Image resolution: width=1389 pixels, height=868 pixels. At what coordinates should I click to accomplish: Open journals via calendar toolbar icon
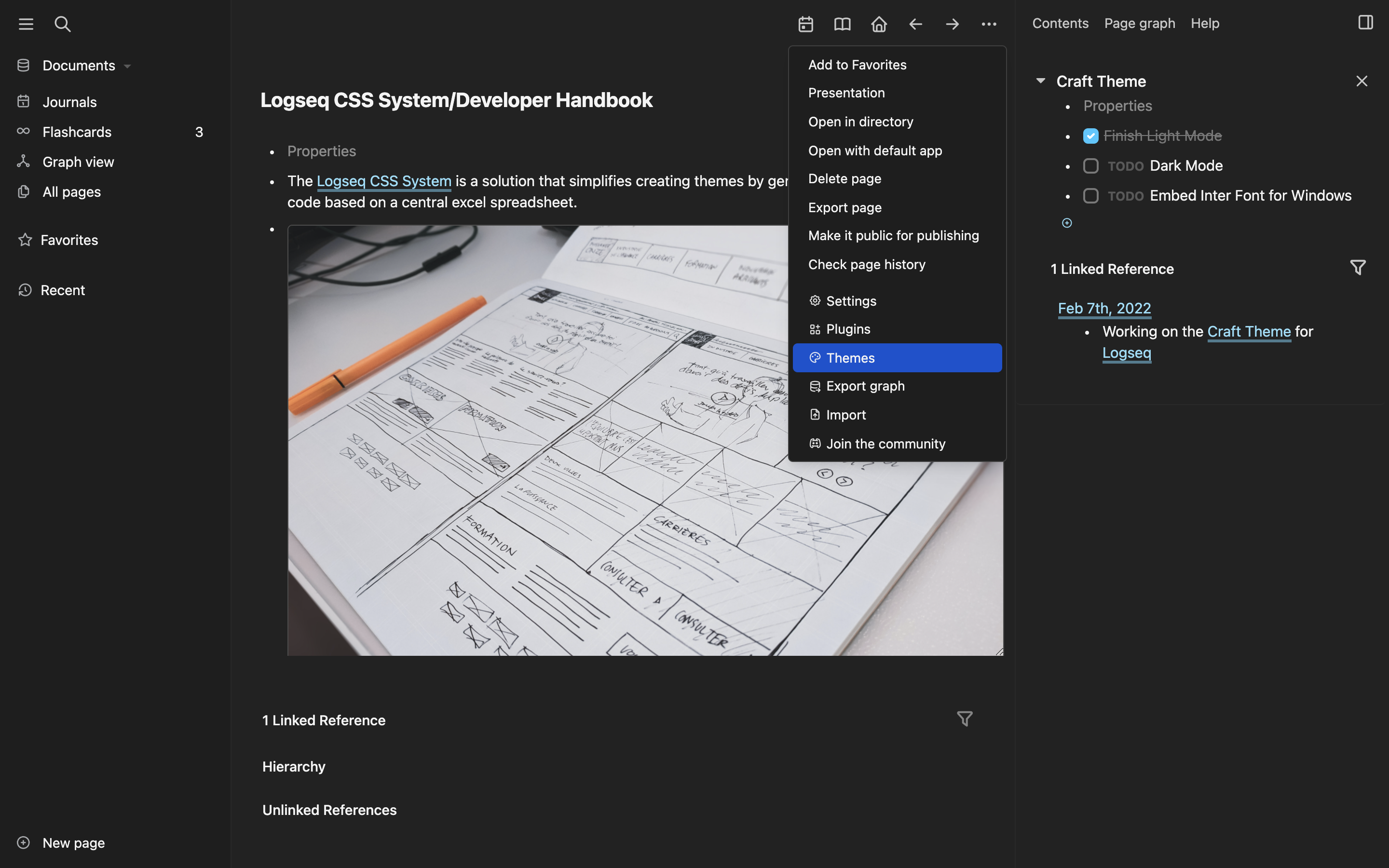pyautogui.click(x=806, y=24)
